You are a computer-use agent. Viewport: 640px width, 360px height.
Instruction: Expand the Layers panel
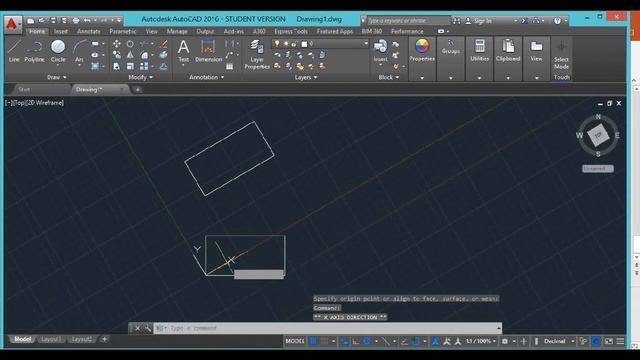pyautogui.click(x=306, y=77)
